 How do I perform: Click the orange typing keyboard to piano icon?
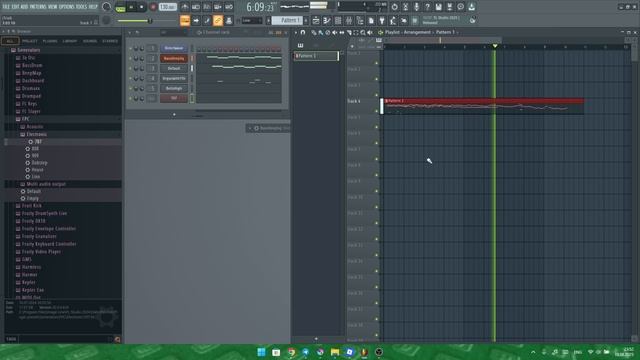[x=185, y=20]
